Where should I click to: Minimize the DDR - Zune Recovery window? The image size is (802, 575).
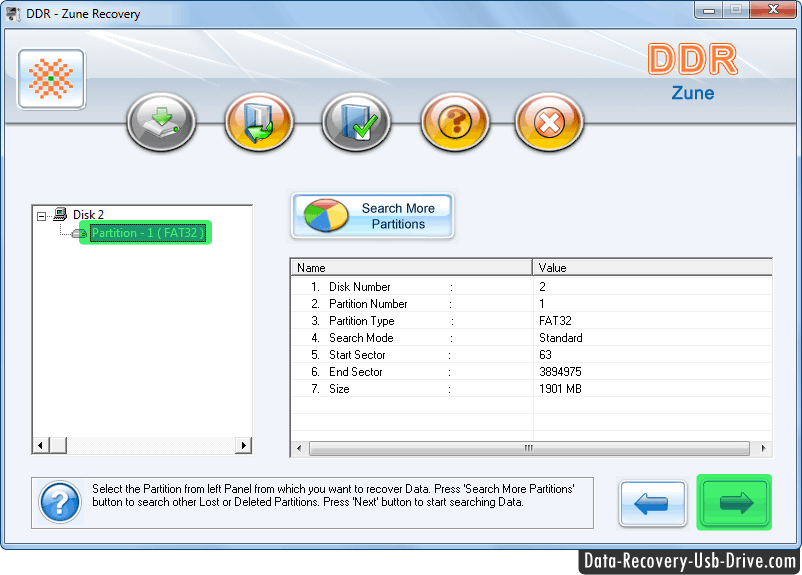[709, 10]
